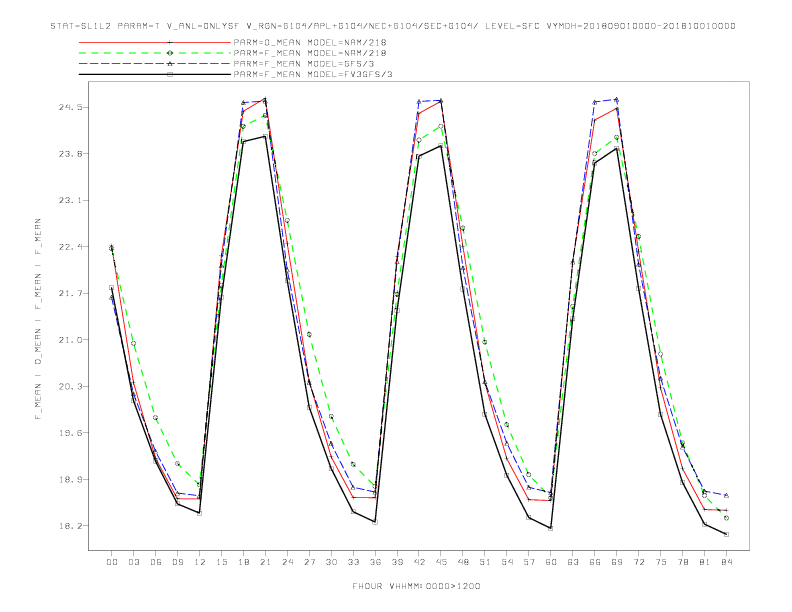
Task: Click x-axis tick label 69
Action: [x=617, y=562]
